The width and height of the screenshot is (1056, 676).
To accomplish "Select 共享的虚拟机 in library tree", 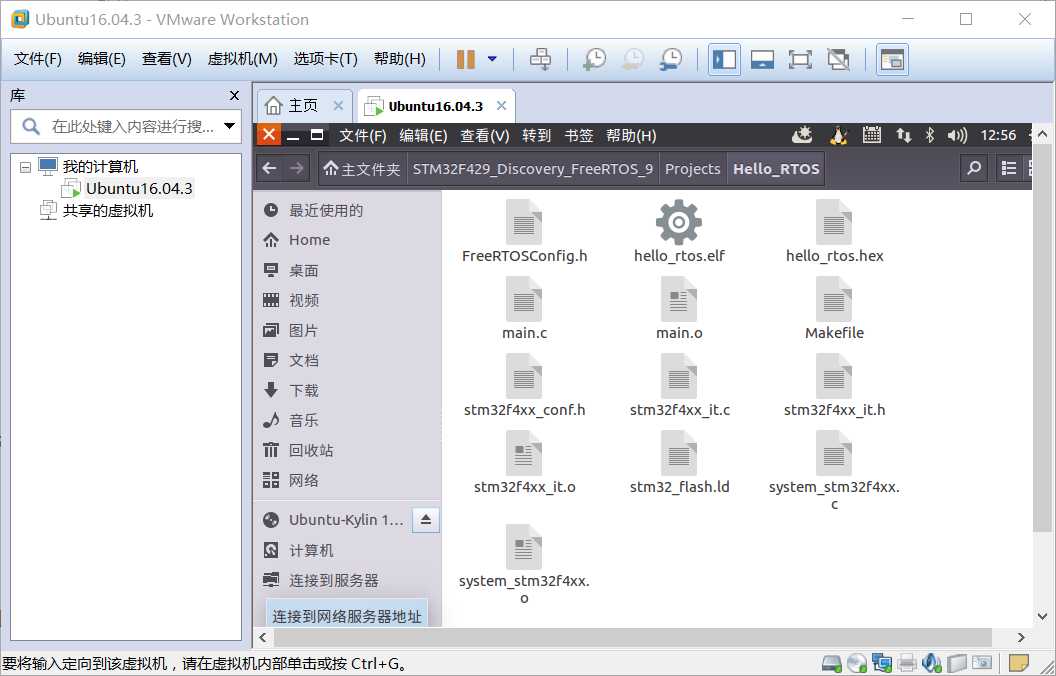I will 108,211.
